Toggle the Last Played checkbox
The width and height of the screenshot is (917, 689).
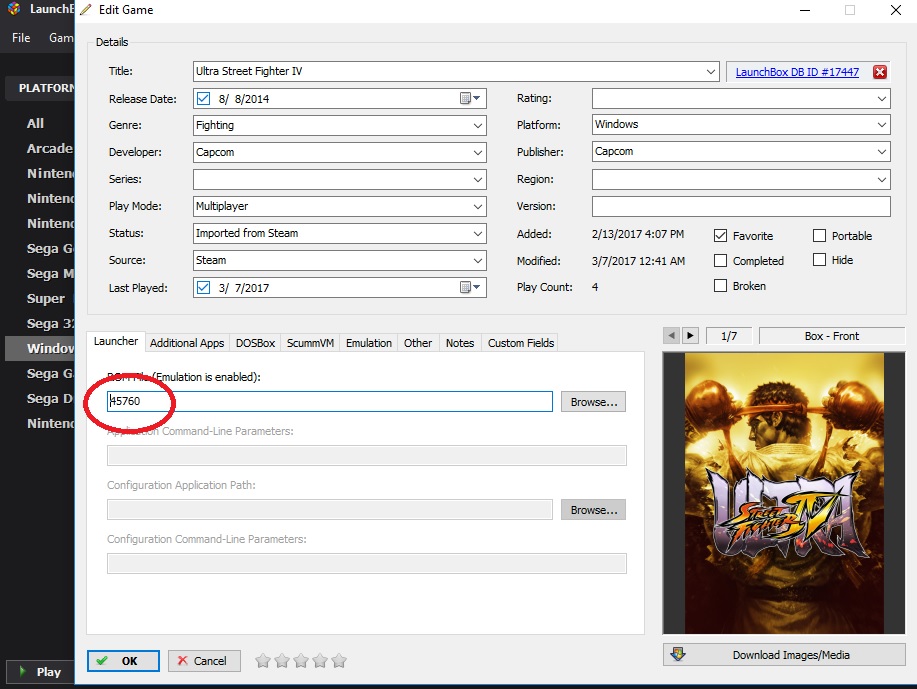tap(204, 287)
